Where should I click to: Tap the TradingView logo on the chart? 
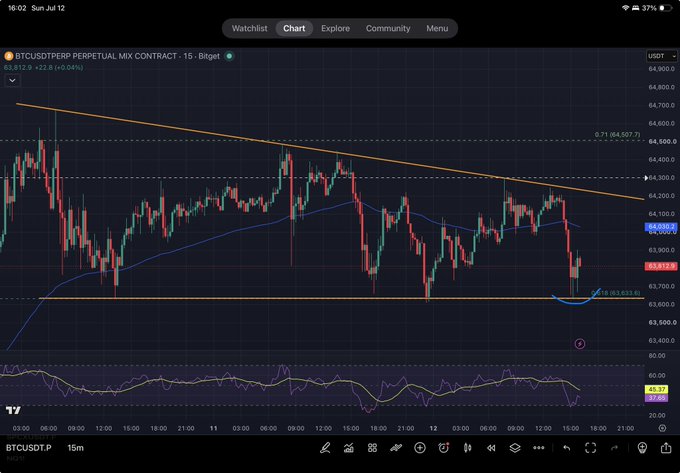coord(13,410)
